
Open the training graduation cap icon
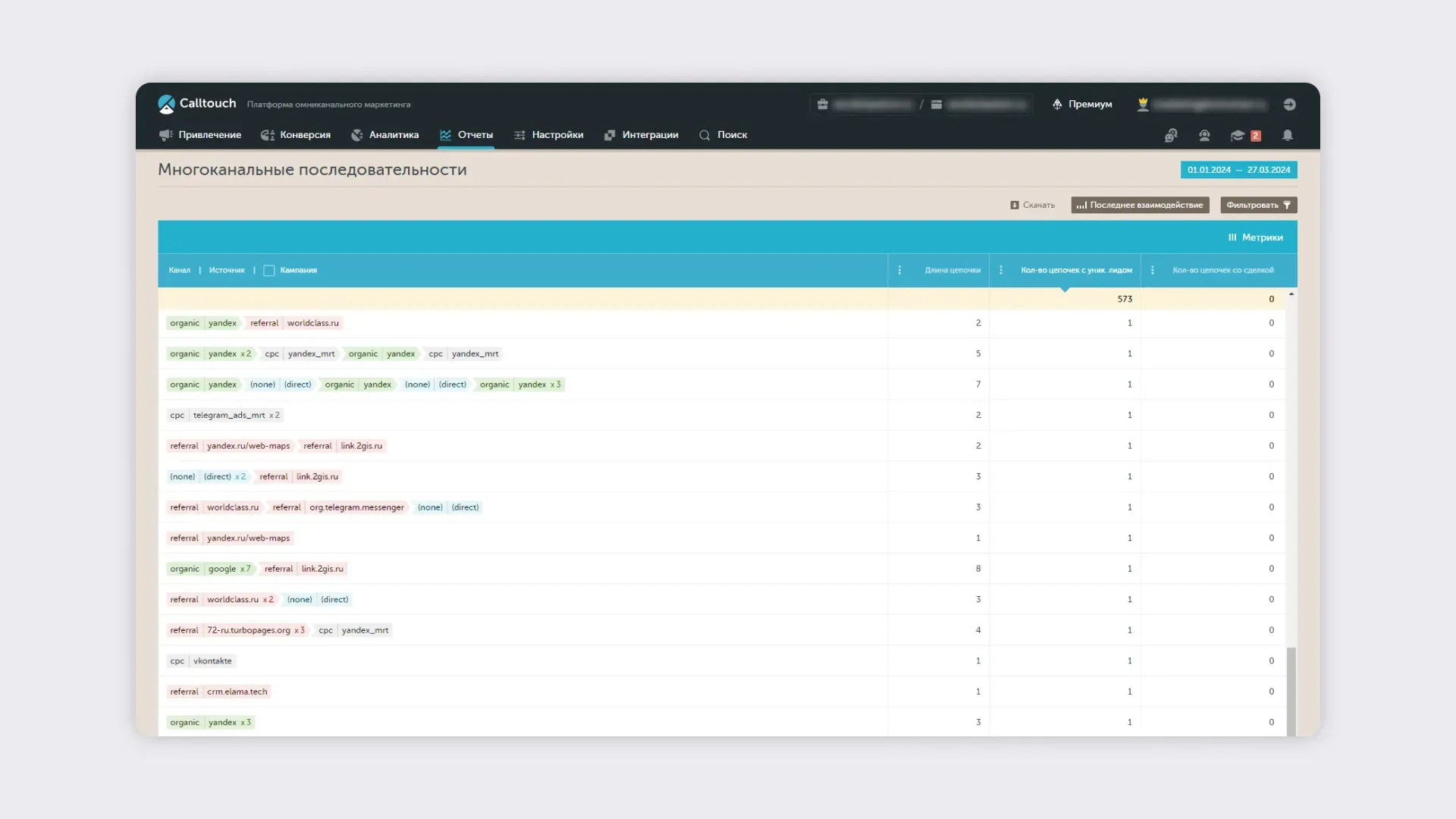[x=1238, y=135]
